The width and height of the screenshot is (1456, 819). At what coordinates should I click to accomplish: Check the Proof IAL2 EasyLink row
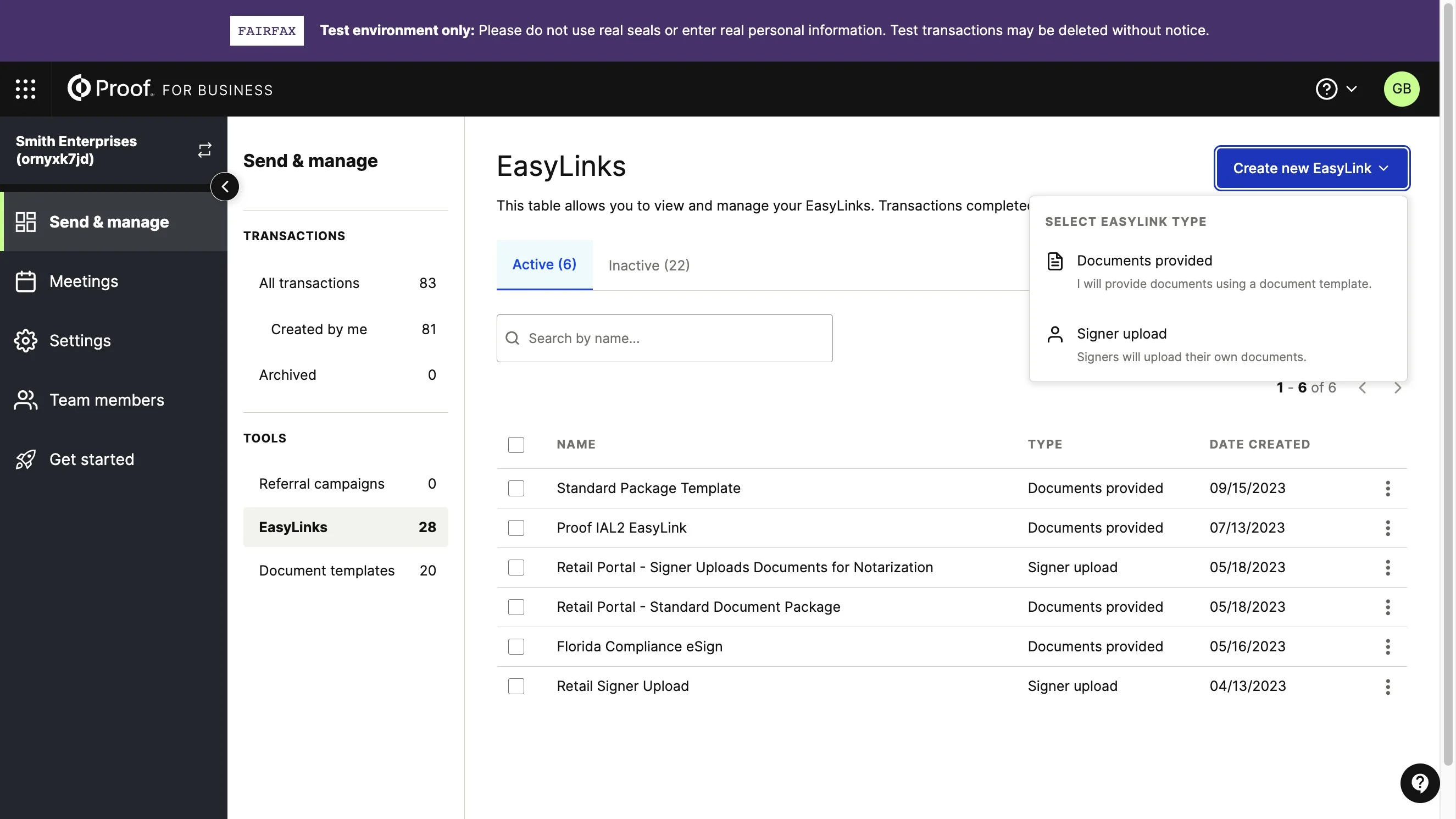(x=515, y=528)
